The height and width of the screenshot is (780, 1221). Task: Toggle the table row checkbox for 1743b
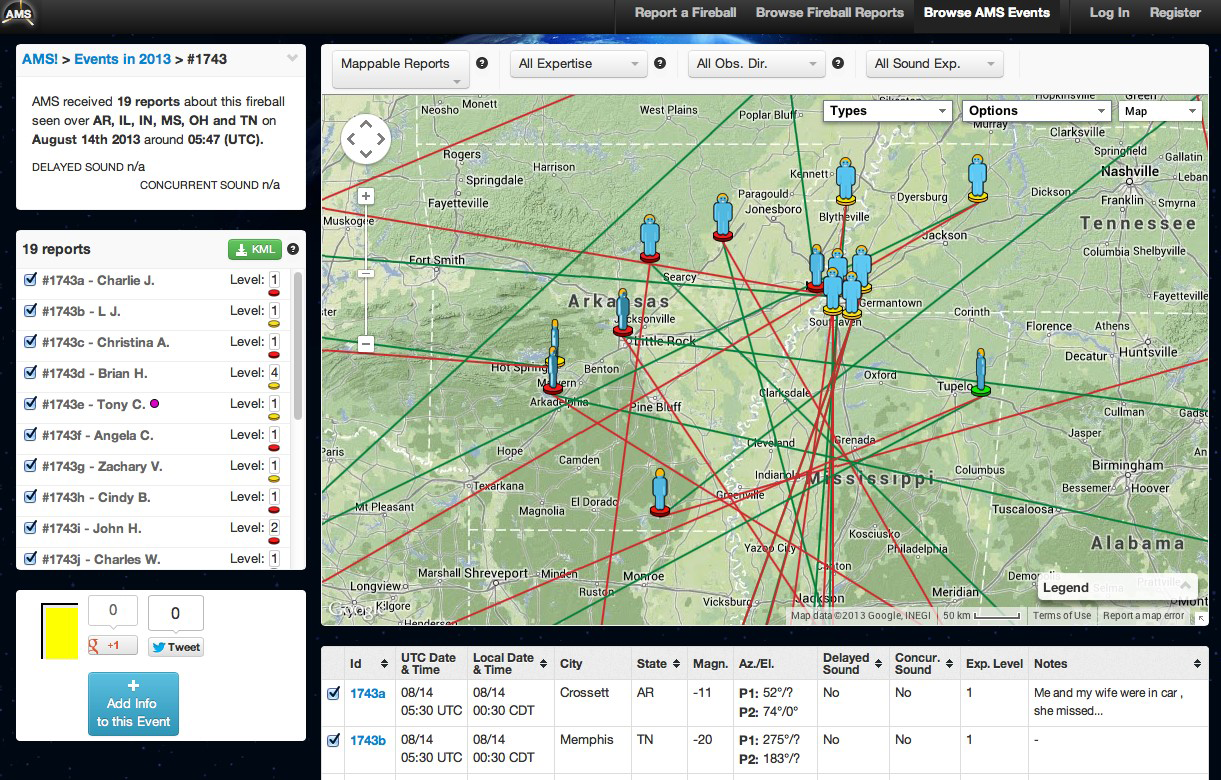point(334,740)
